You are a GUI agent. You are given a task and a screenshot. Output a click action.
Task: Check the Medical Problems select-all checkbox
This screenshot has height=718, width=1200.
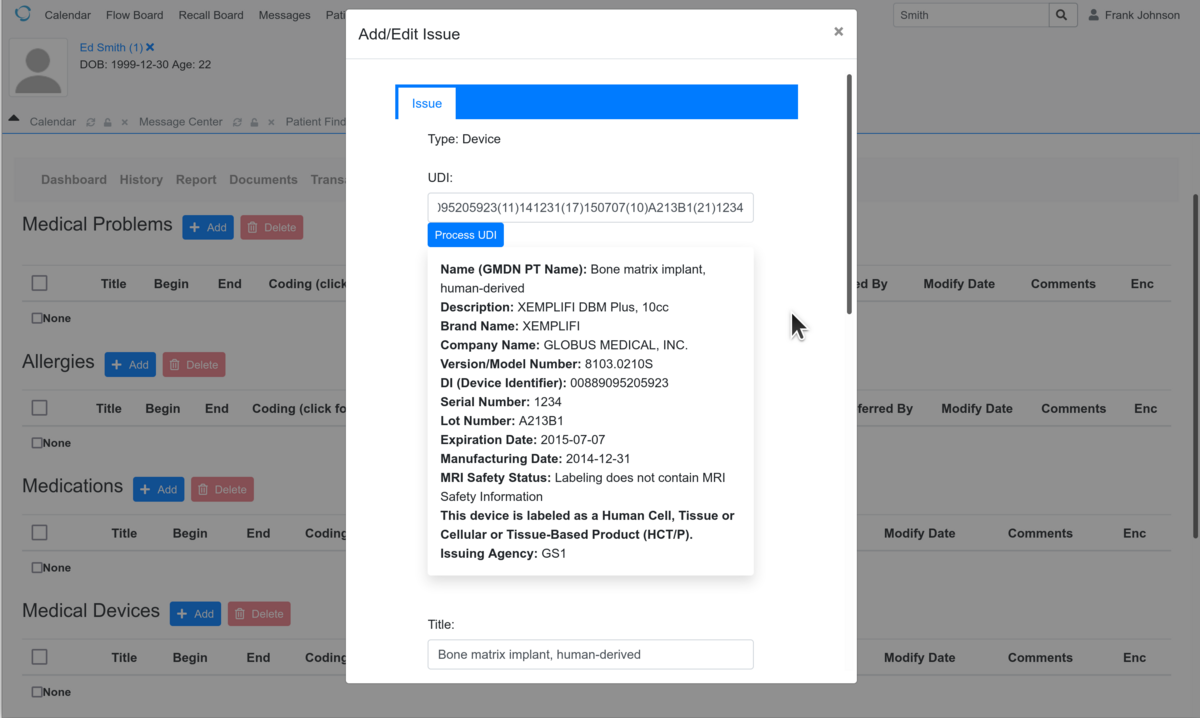point(39,283)
